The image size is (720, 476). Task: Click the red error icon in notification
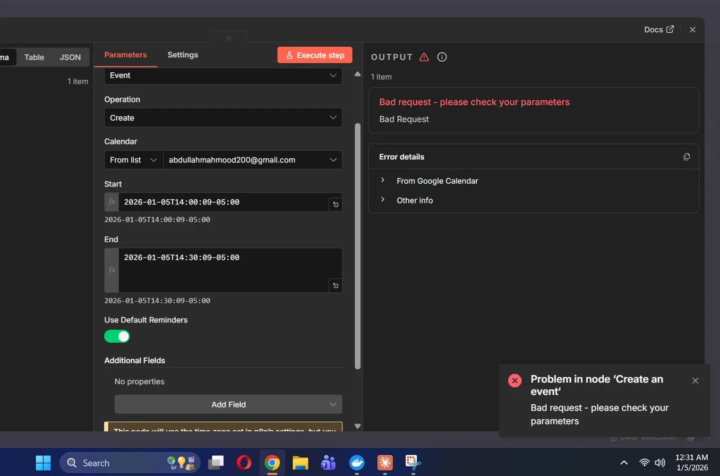click(x=515, y=381)
